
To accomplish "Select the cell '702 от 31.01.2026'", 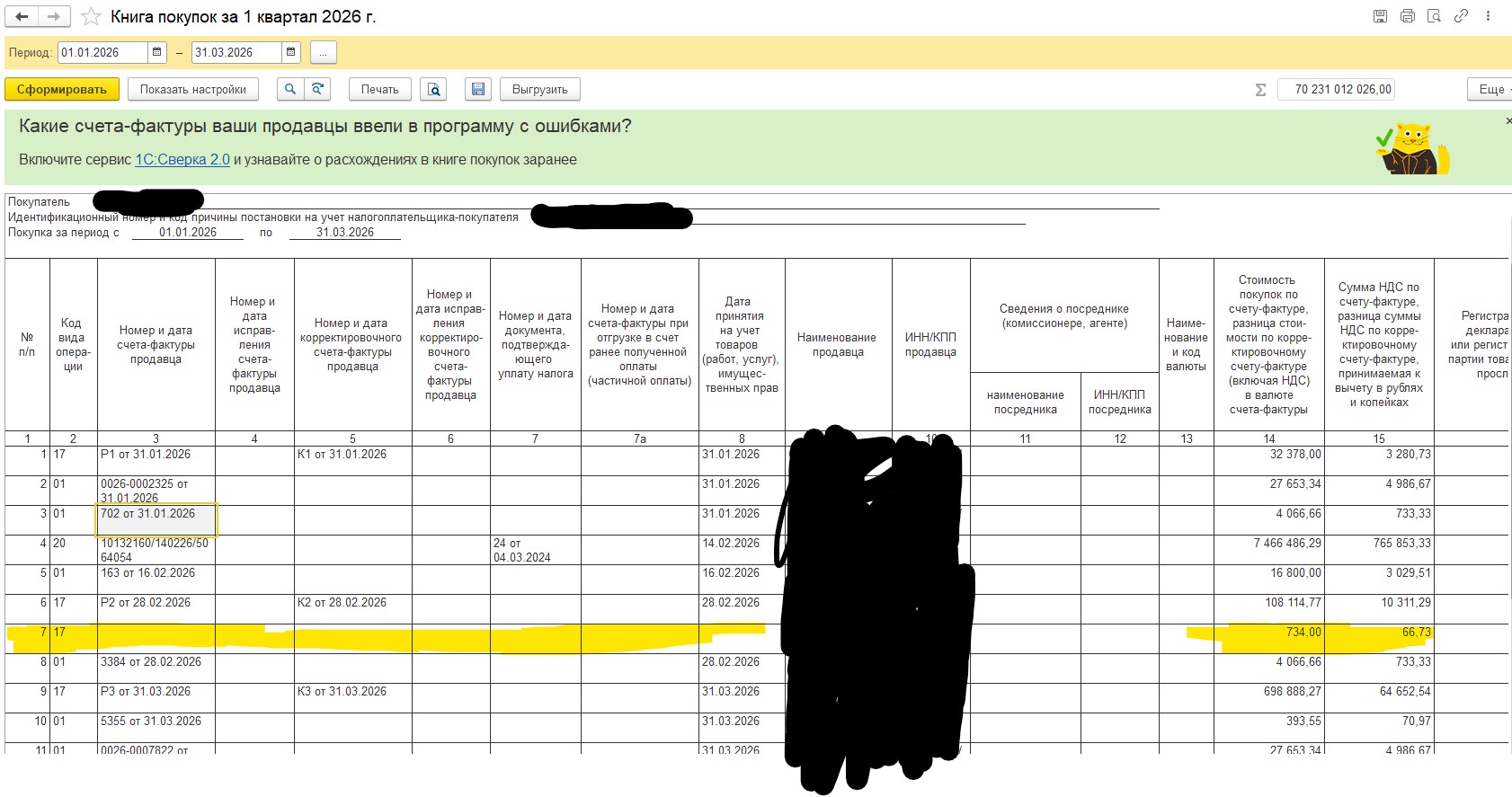I will point(156,519).
